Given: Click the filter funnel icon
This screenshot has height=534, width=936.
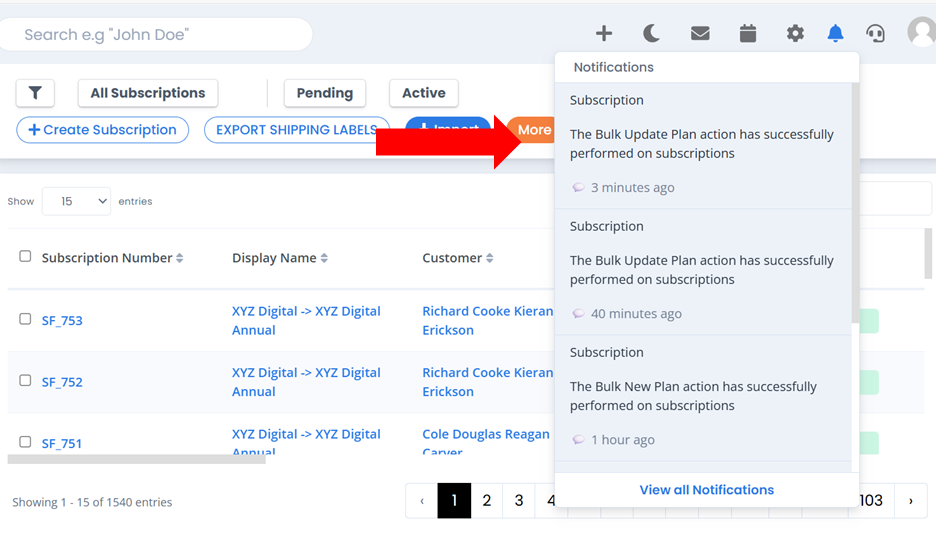Looking at the screenshot, I should click(x=35, y=93).
